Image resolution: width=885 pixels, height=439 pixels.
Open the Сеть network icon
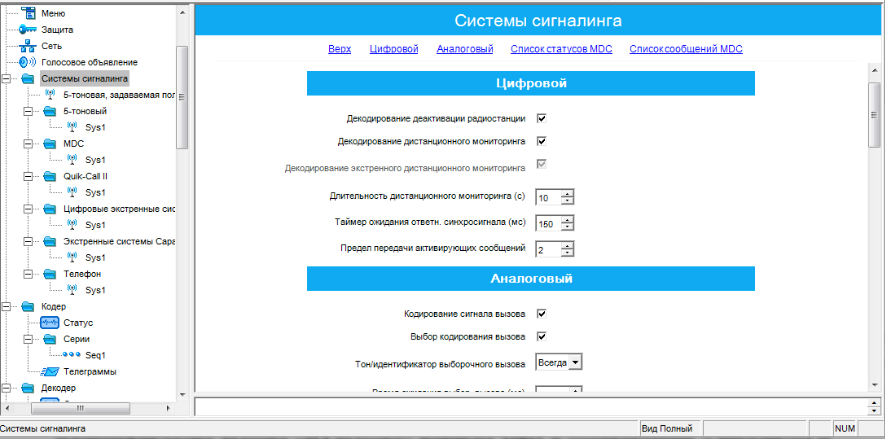point(28,46)
